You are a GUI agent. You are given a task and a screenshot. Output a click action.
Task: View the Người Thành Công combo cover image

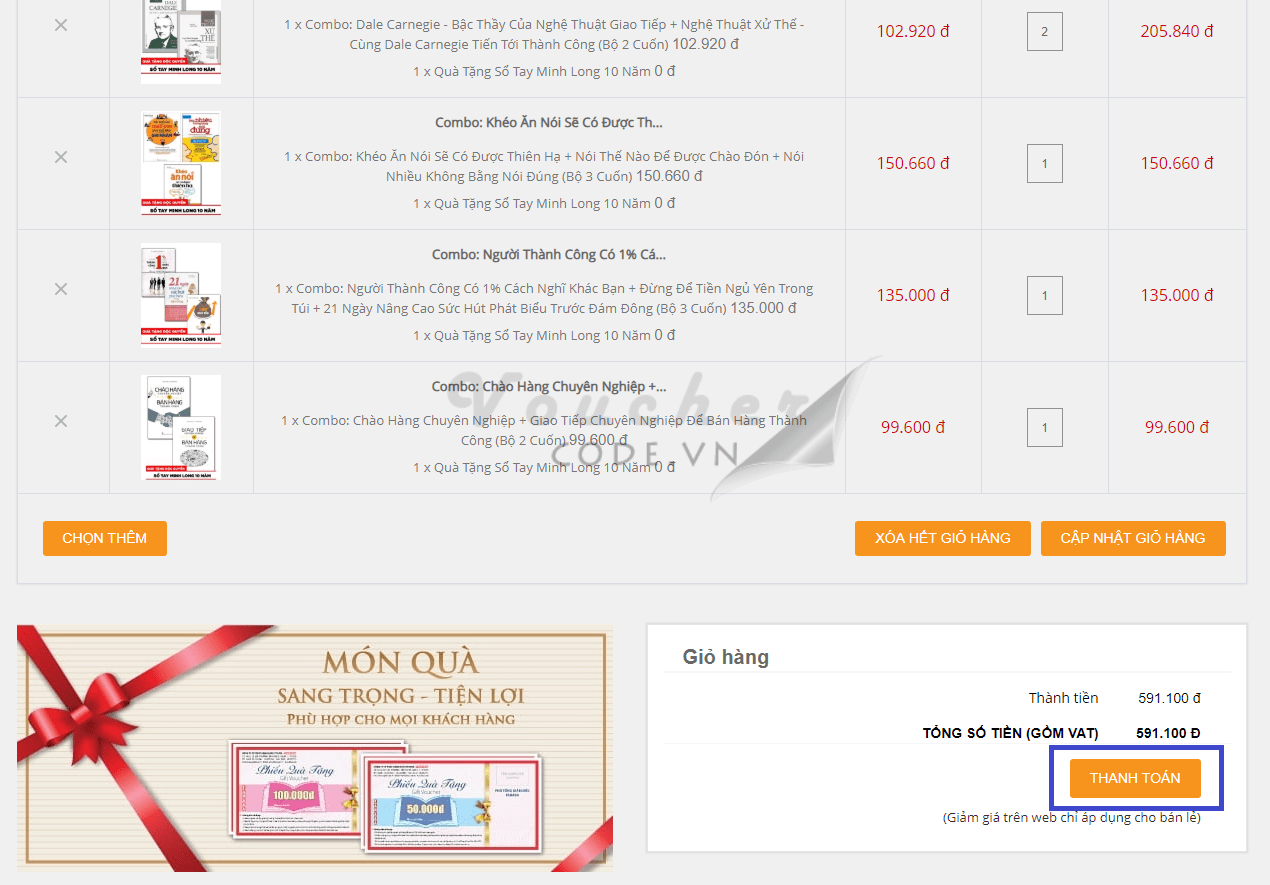[x=181, y=295]
